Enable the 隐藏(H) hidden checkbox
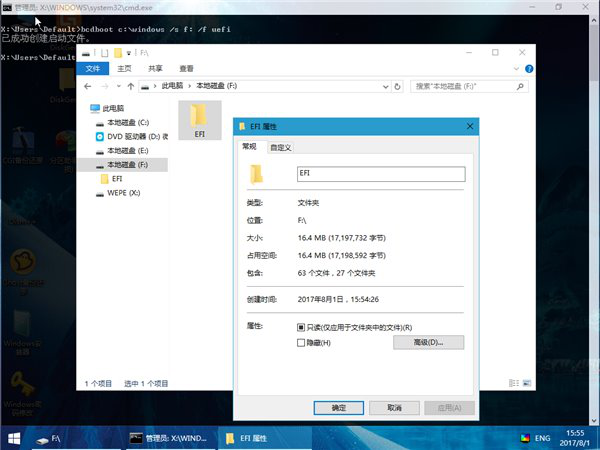600x450 pixels. tap(302, 343)
